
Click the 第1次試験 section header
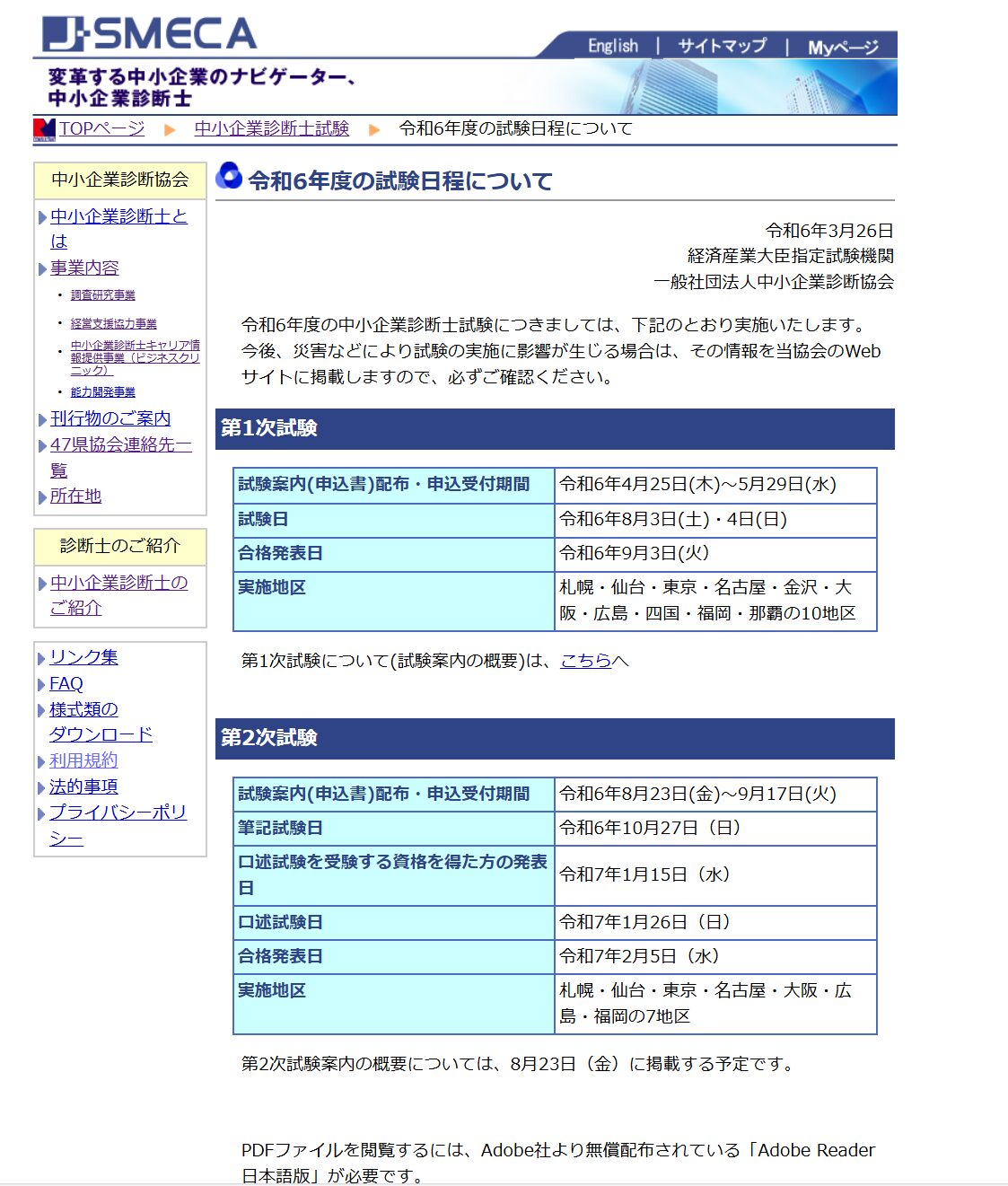[x=555, y=428]
